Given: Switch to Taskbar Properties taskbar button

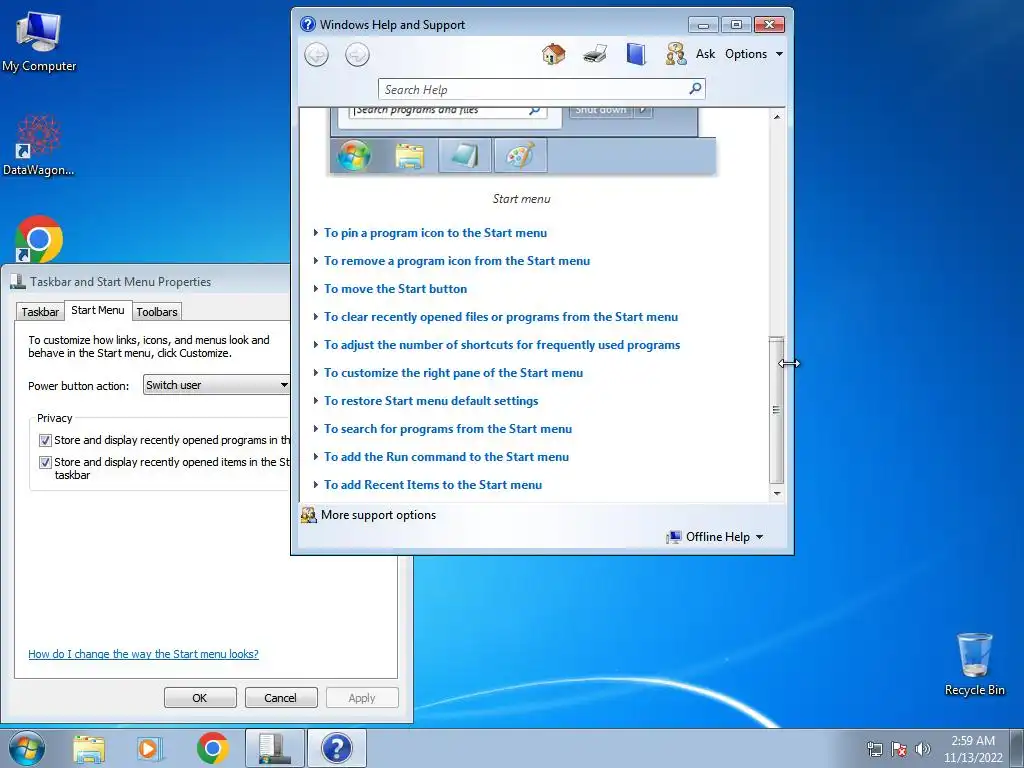Looking at the screenshot, I should [274, 748].
